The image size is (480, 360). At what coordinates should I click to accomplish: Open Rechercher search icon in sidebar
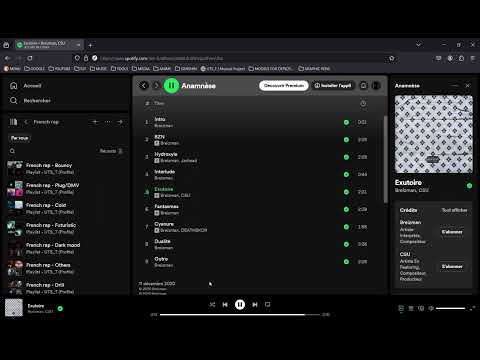click(x=14, y=100)
